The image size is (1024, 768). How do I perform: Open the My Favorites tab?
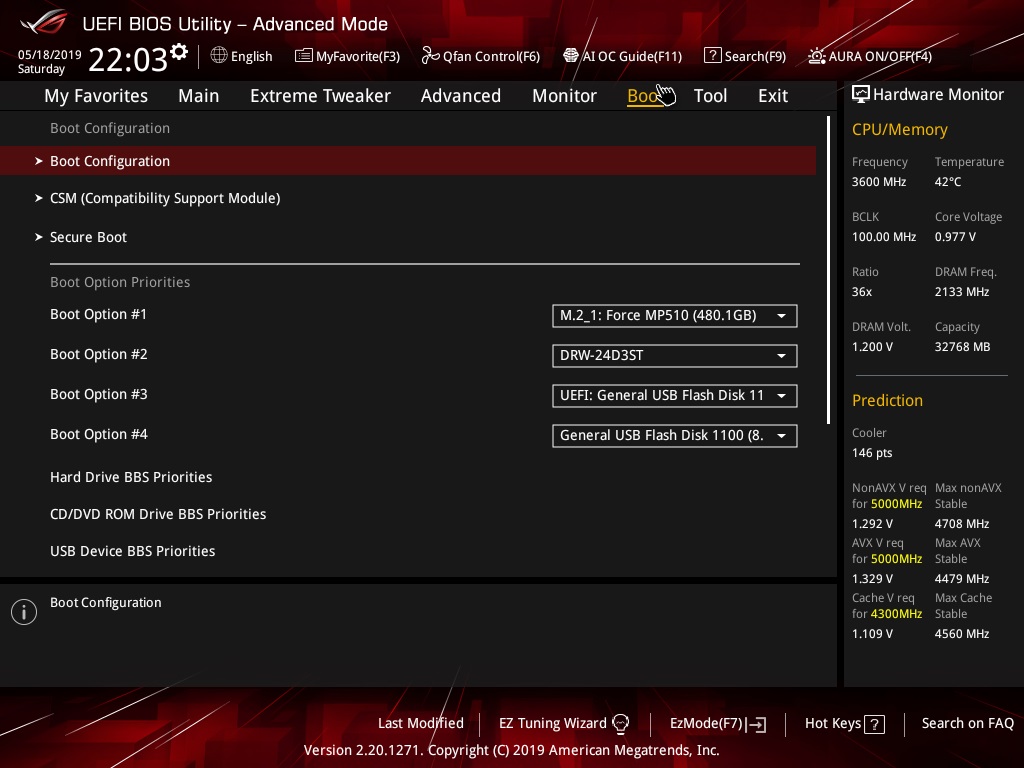coord(96,96)
